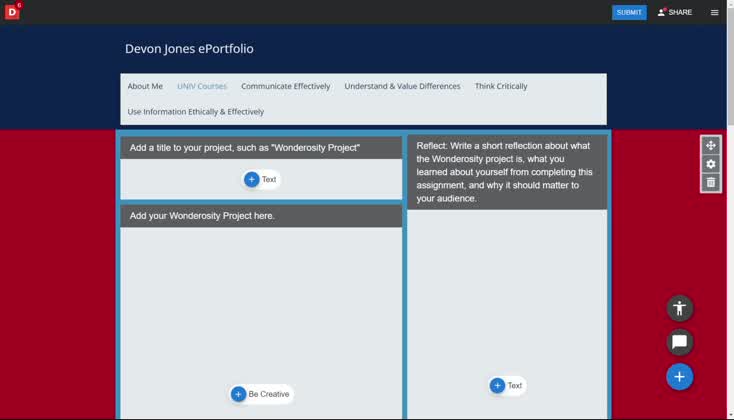
Task: Click the Be Creative add button
Action: coord(261,394)
